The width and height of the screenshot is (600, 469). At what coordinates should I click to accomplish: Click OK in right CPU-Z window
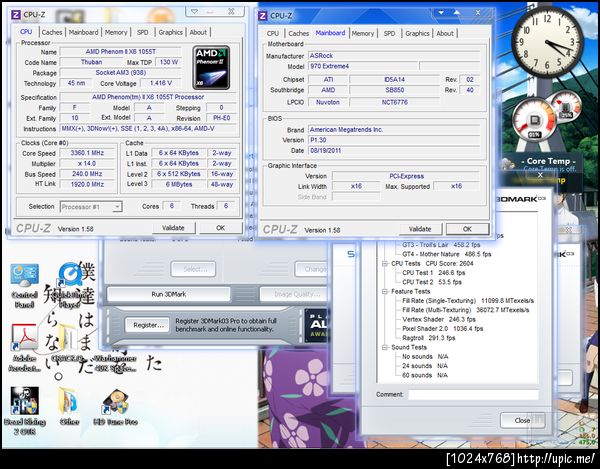(x=468, y=229)
